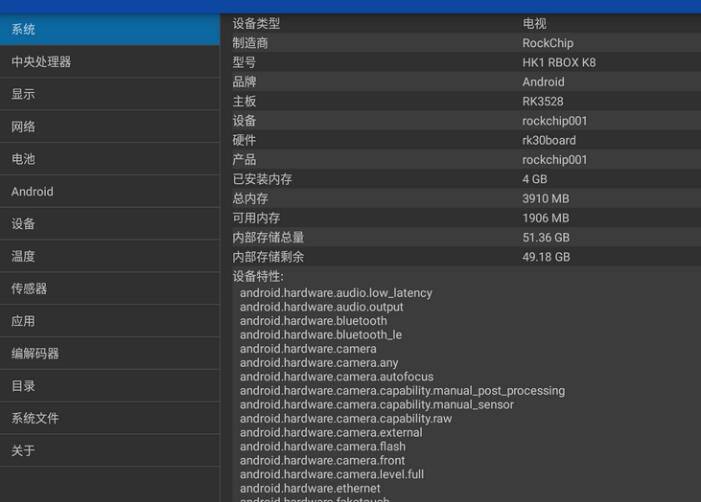Open the 温度 section
The width and height of the screenshot is (701, 502).
(110, 256)
